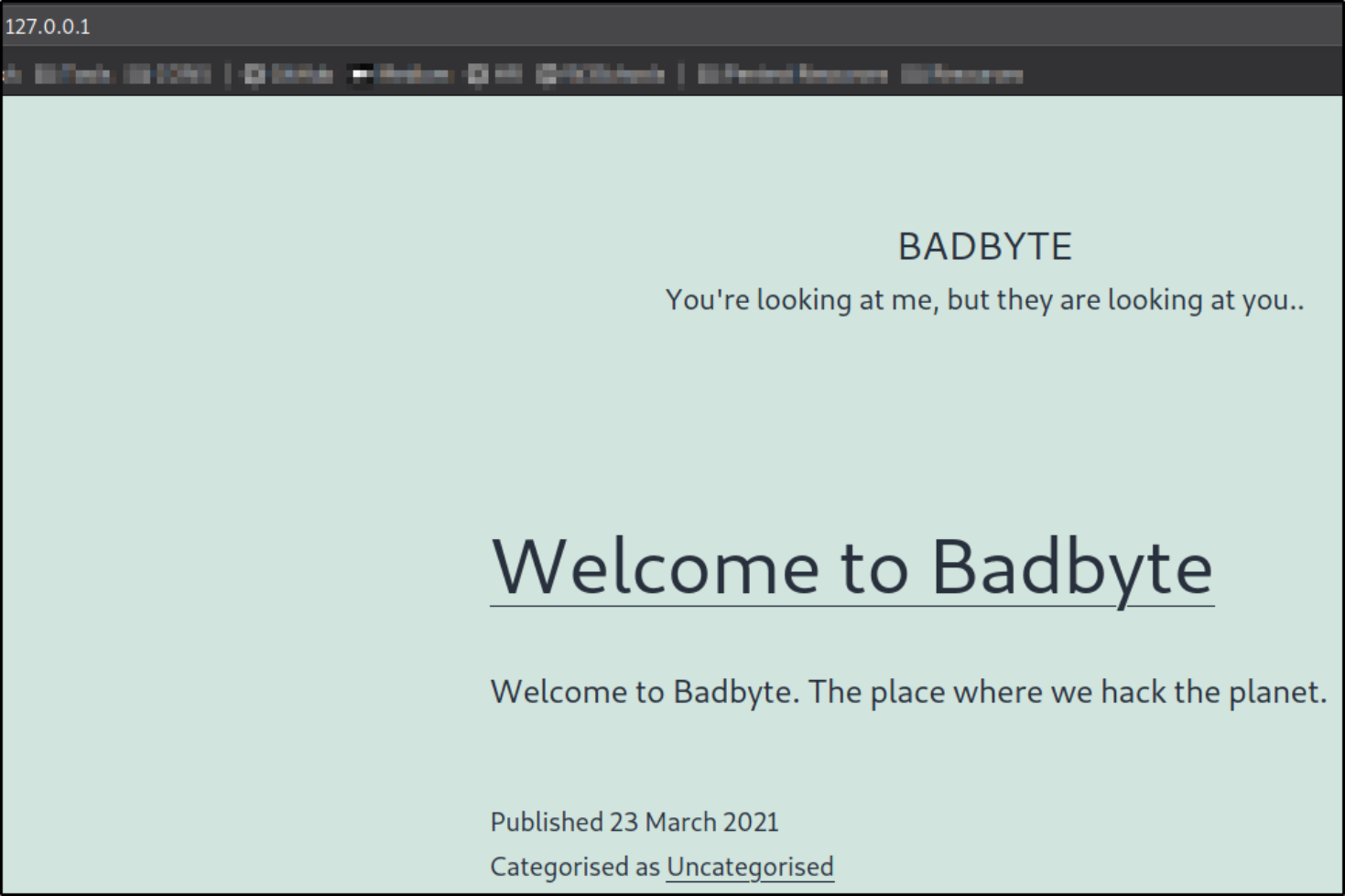Image resolution: width=1345 pixels, height=896 pixels.
Task: Open the BADBYTE site title
Action: click(984, 246)
